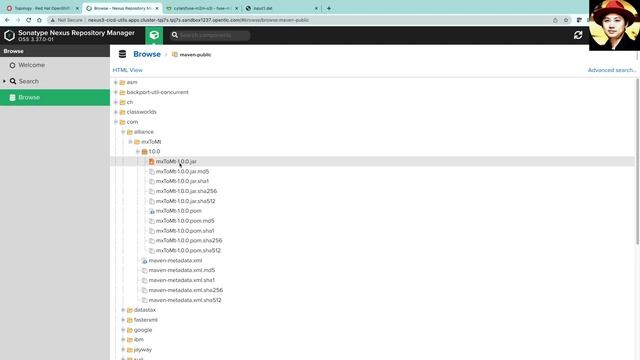Click folder icon of google
The height and width of the screenshot is (360, 640).
(130, 330)
